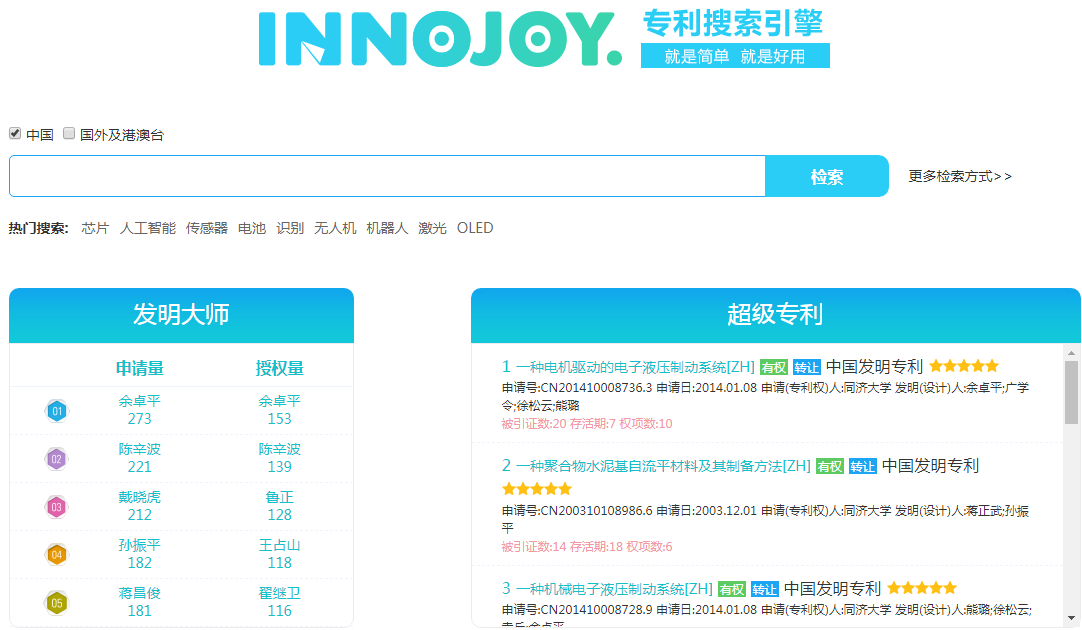
Task: Click the 就是简单 就是好用 slogan banner
Action: (x=735, y=56)
